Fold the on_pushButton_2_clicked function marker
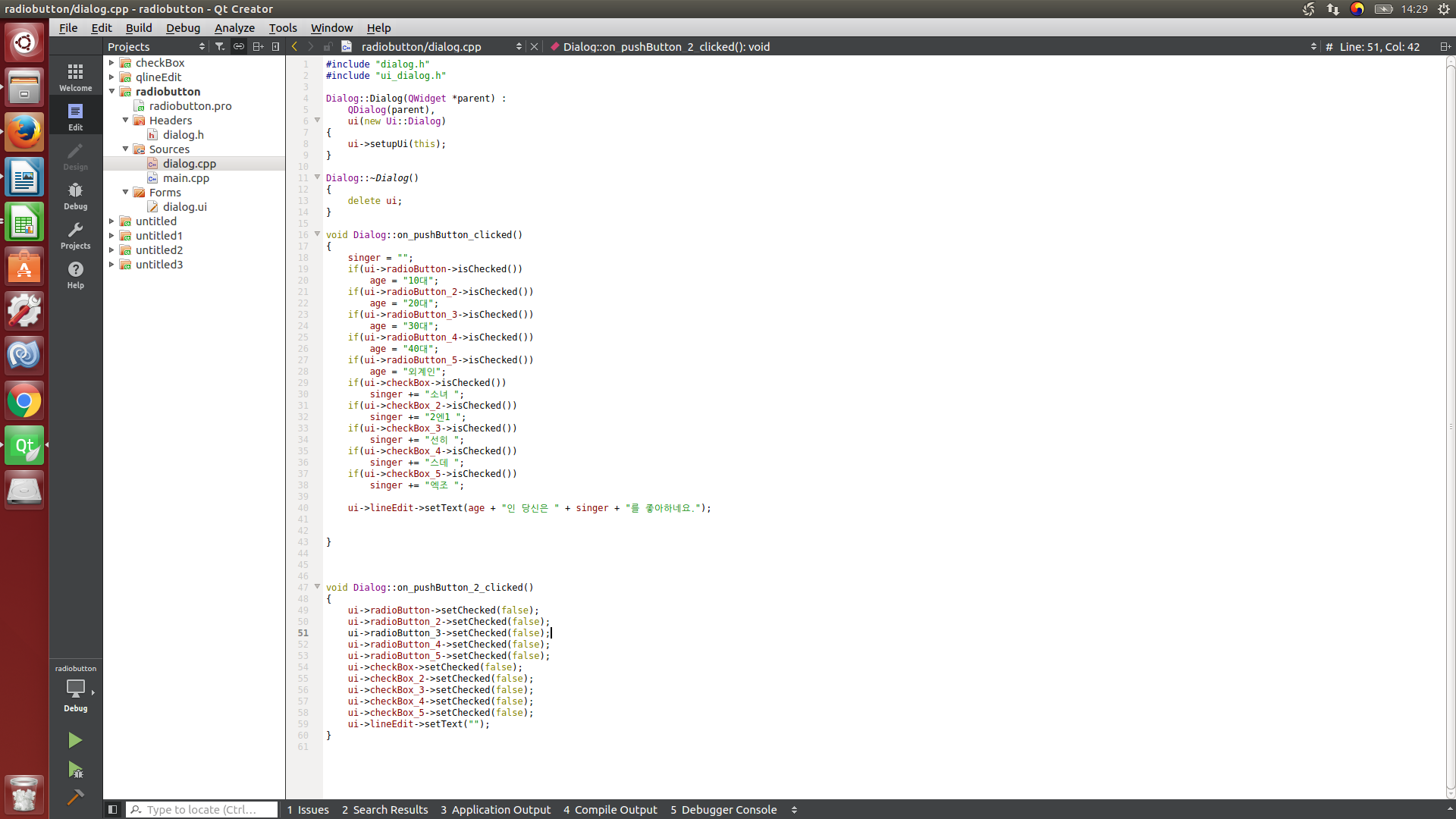This screenshot has height=819, width=1456. point(317,587)
